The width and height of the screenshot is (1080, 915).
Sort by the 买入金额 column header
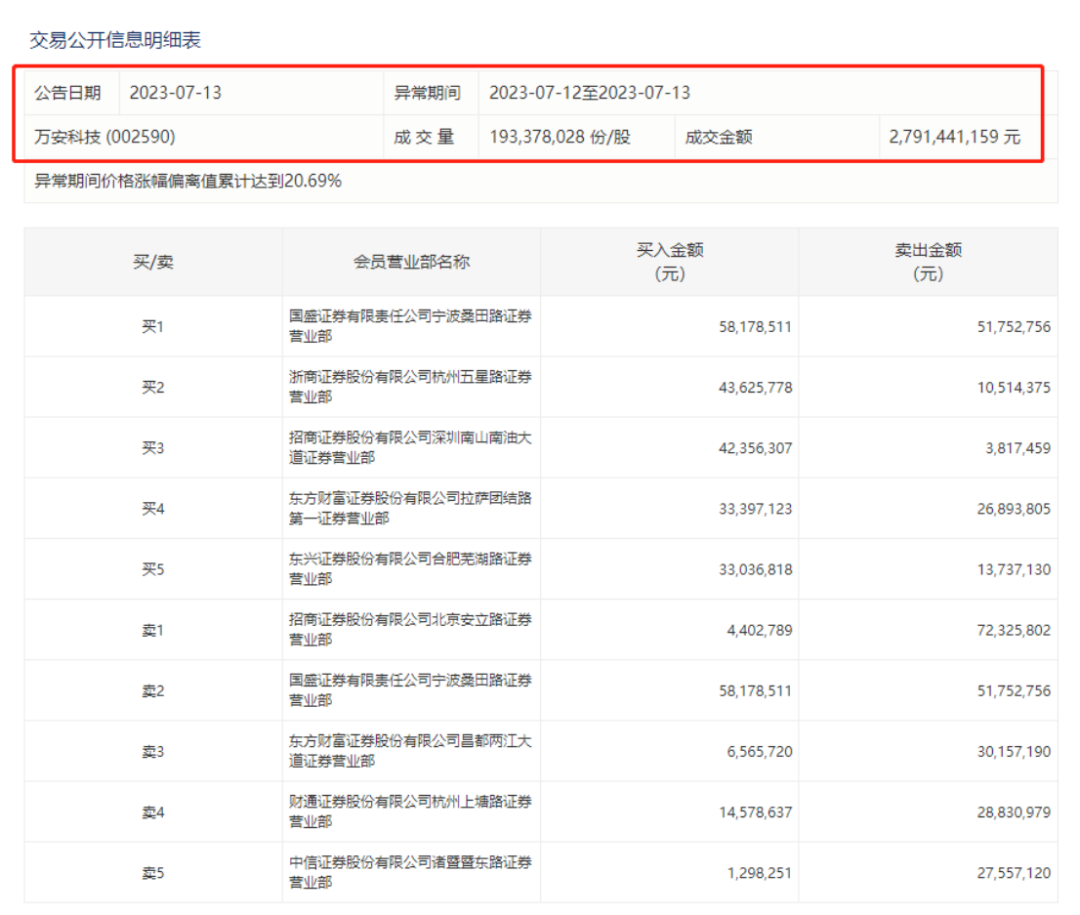click(x=669, y=262)
